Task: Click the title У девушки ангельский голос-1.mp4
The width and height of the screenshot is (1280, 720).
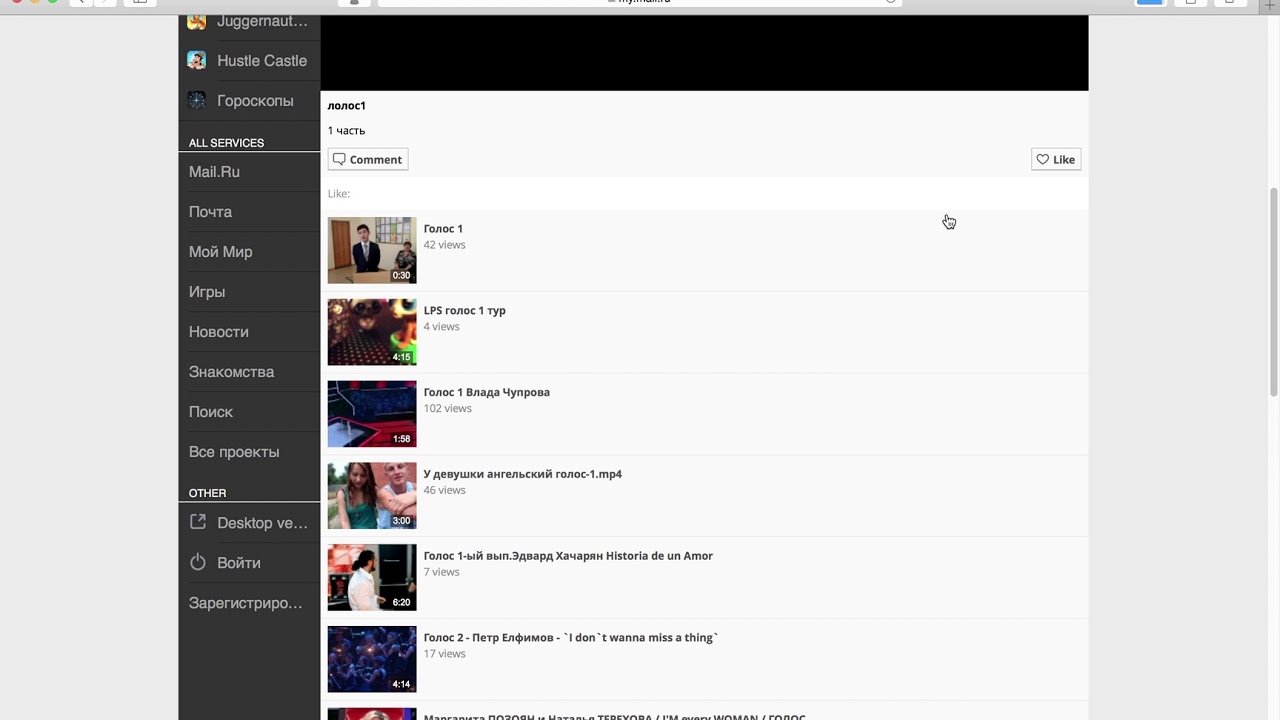Action: coord(523,474)
